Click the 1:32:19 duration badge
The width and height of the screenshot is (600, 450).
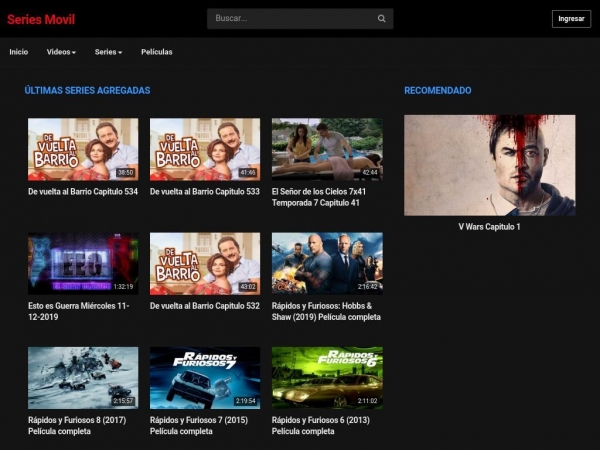coord(123,287)
